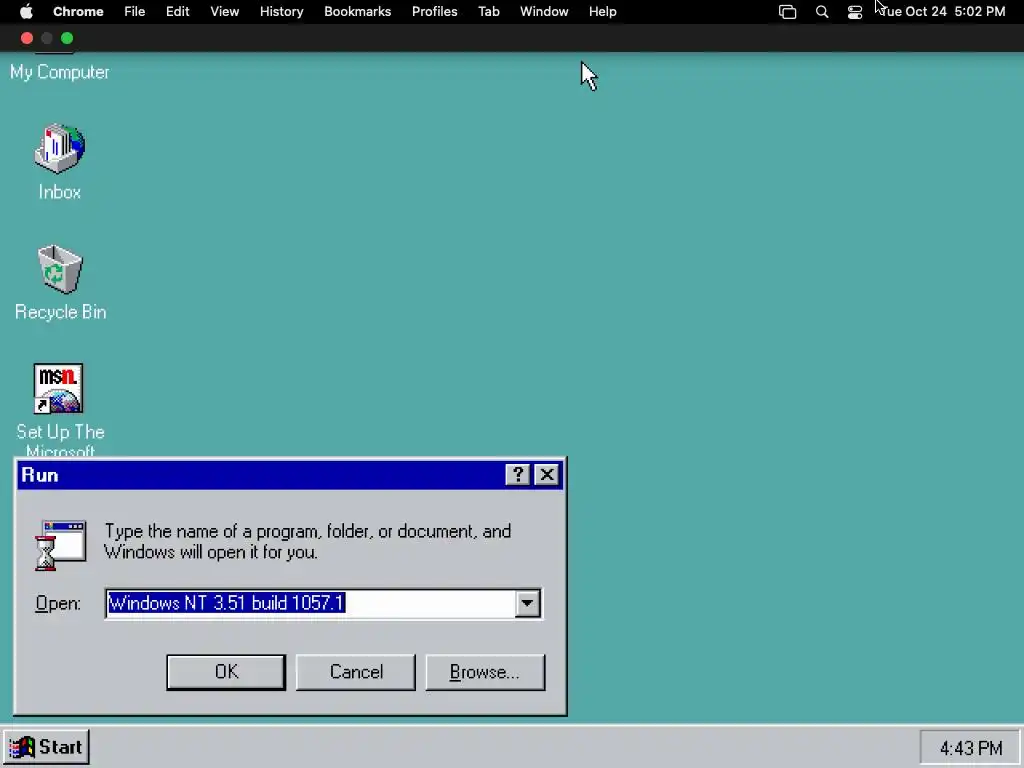Open the Profiles menu
1024x768 pixels.
[434, 12]
